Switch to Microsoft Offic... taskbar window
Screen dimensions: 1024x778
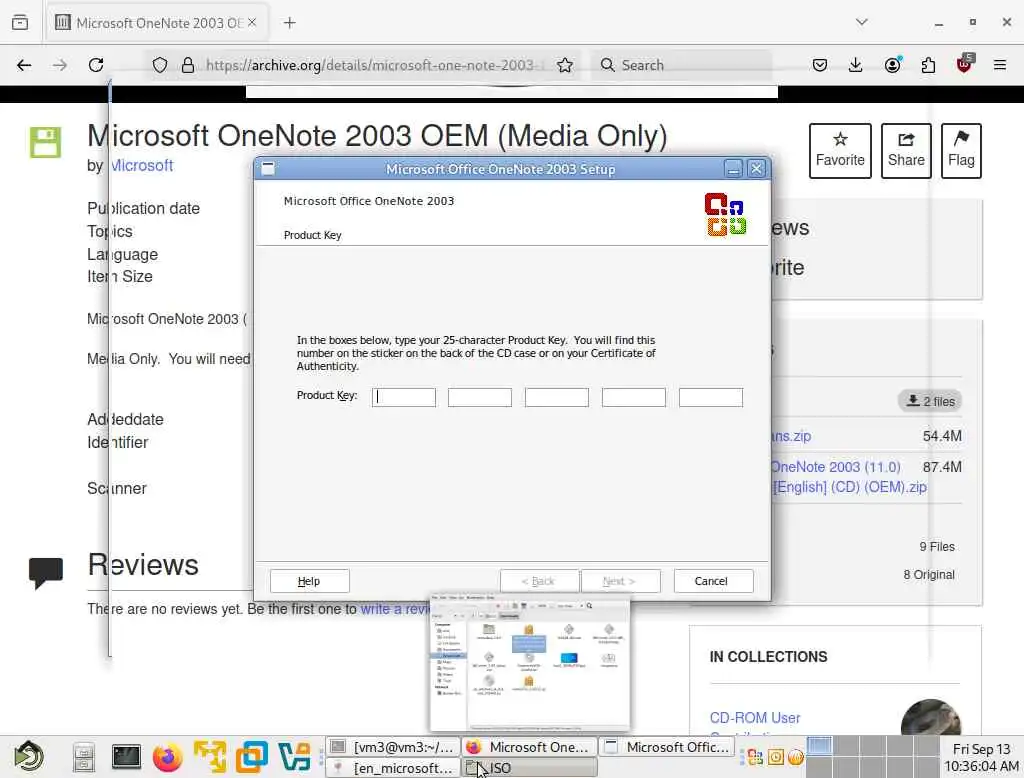click(667, 747)
